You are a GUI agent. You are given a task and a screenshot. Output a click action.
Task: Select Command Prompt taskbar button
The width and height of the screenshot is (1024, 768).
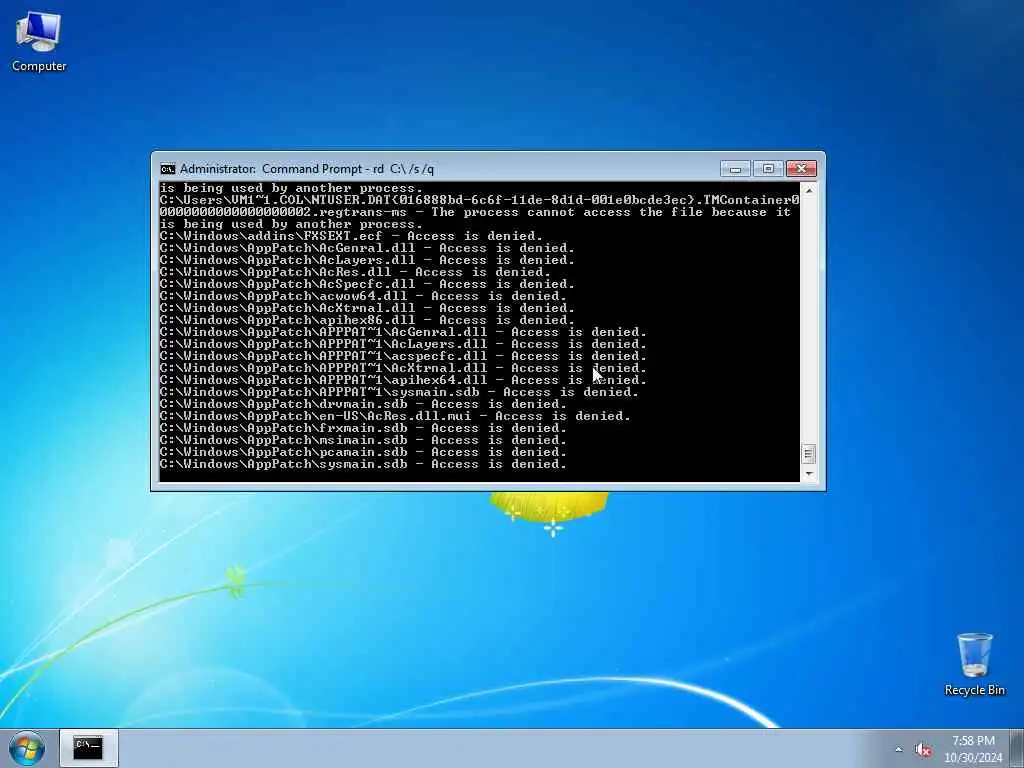[88, 748]
